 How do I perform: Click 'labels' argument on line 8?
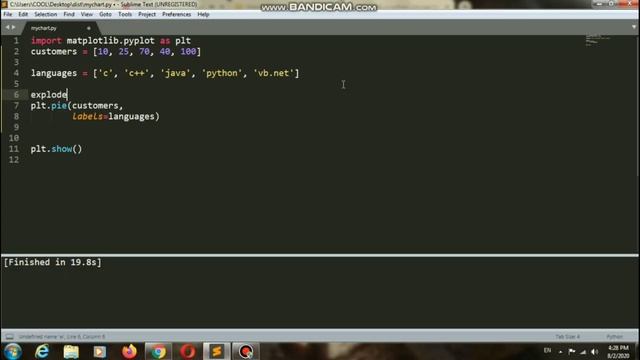(87, 117)
